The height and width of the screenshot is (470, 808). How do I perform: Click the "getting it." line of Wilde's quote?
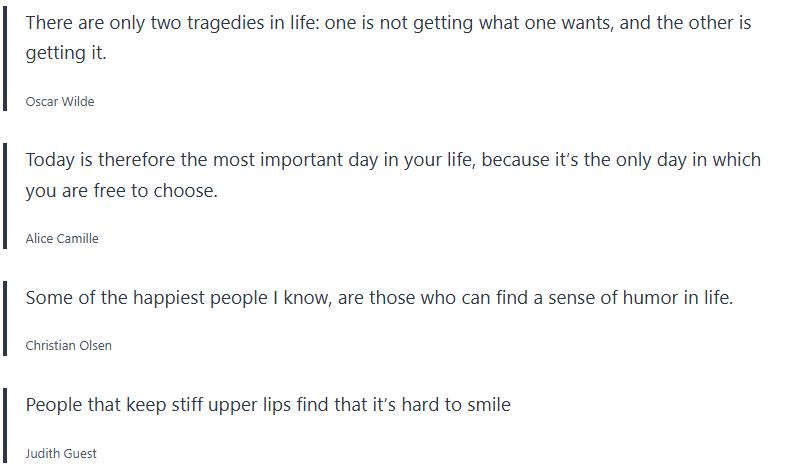point(66,53)
